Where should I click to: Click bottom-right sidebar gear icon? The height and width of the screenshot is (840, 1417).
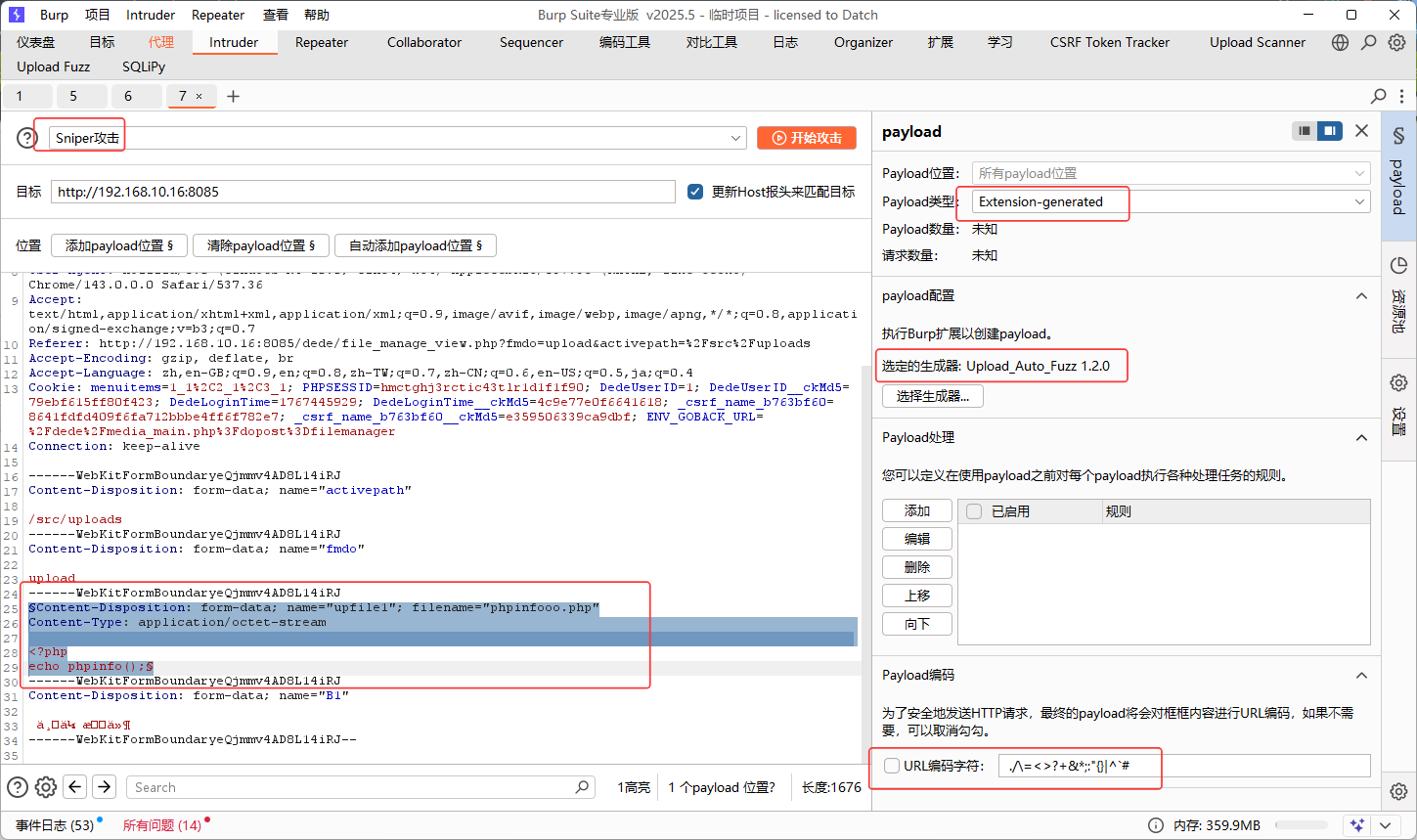click(x=1398, y=791)
